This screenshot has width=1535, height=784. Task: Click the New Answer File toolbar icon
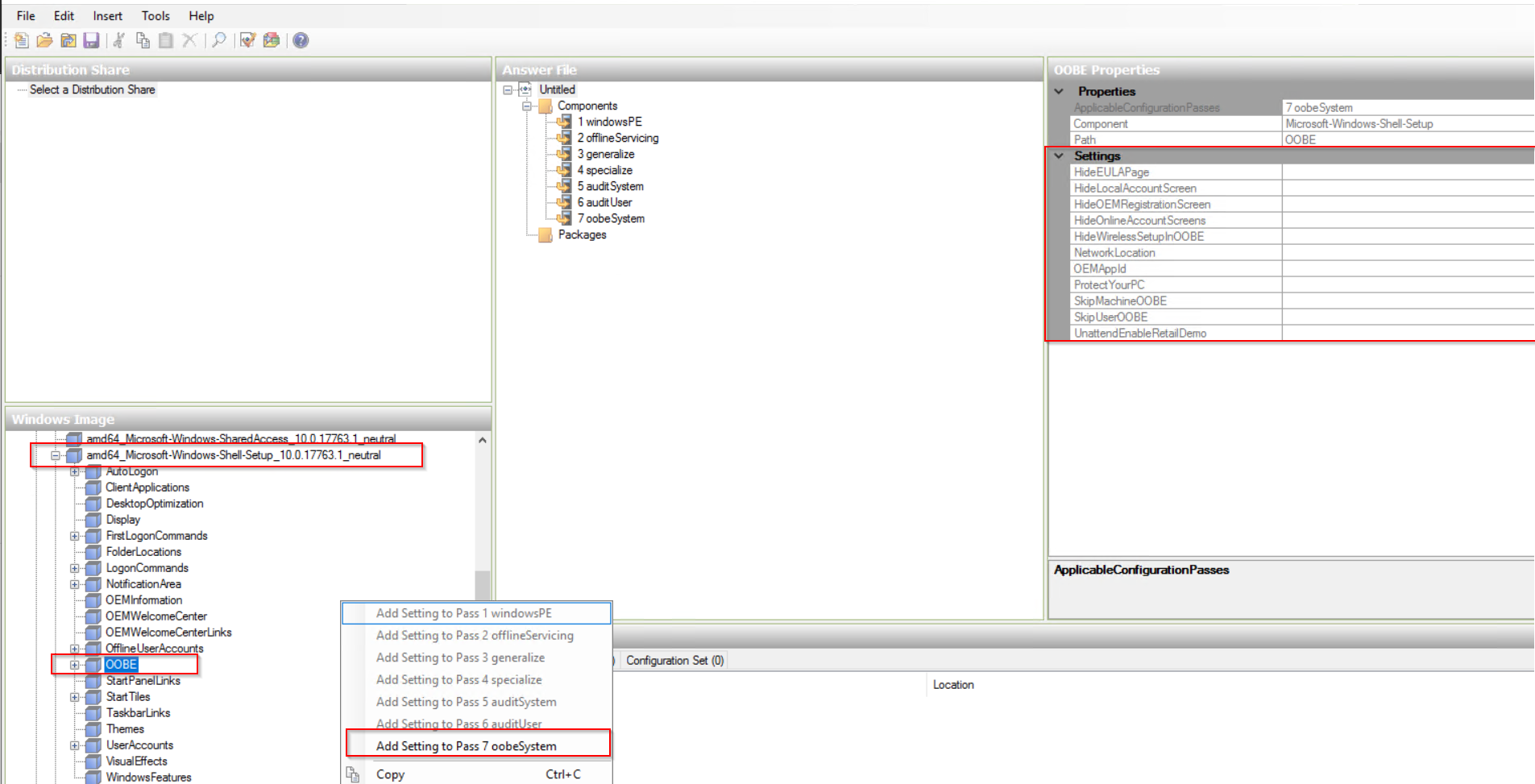pos(21,40)
